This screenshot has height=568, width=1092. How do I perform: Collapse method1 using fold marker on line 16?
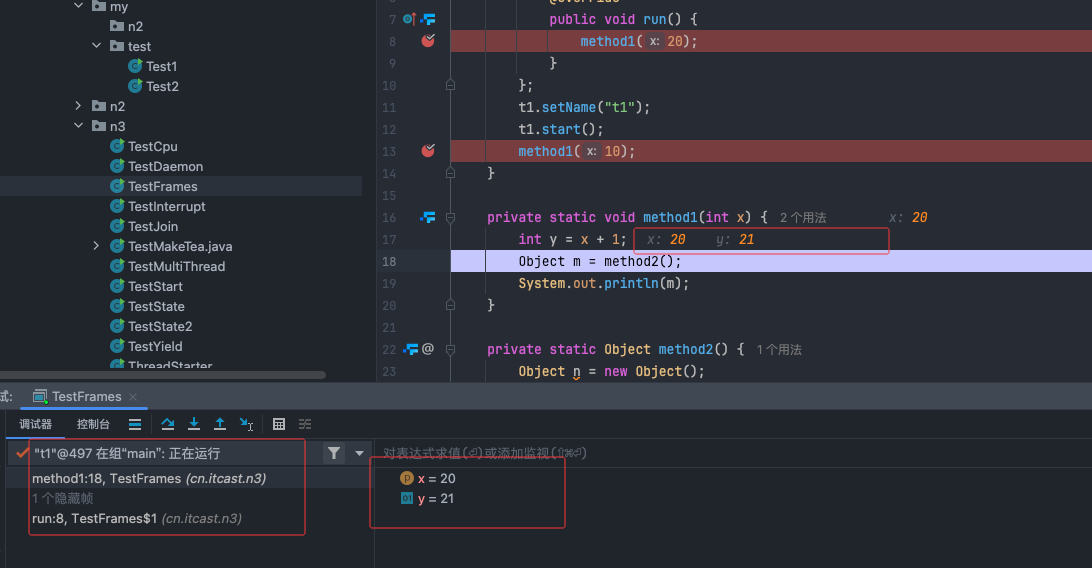point(451,217)
